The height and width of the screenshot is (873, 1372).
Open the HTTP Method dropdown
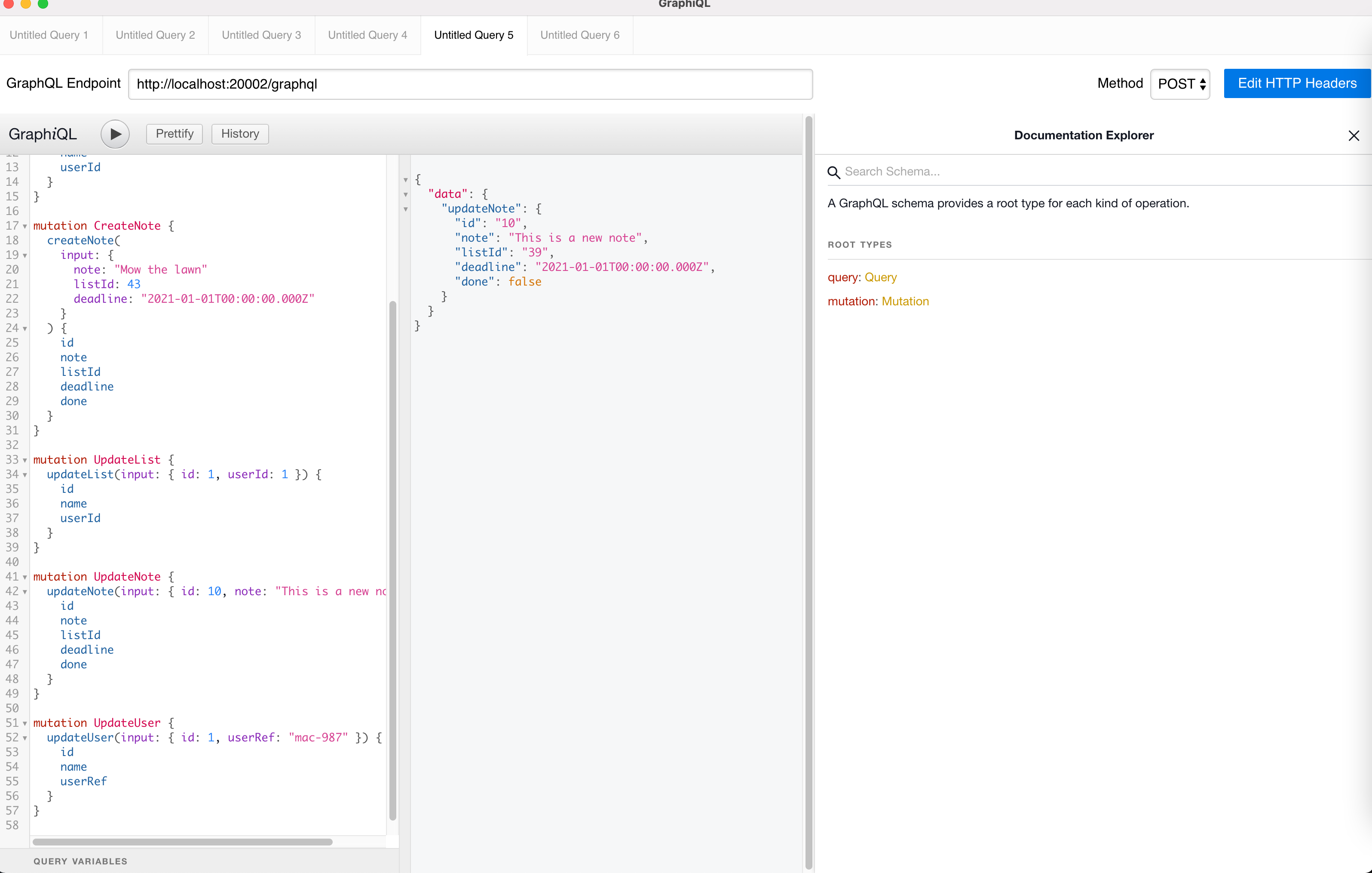coord(1180,84)
